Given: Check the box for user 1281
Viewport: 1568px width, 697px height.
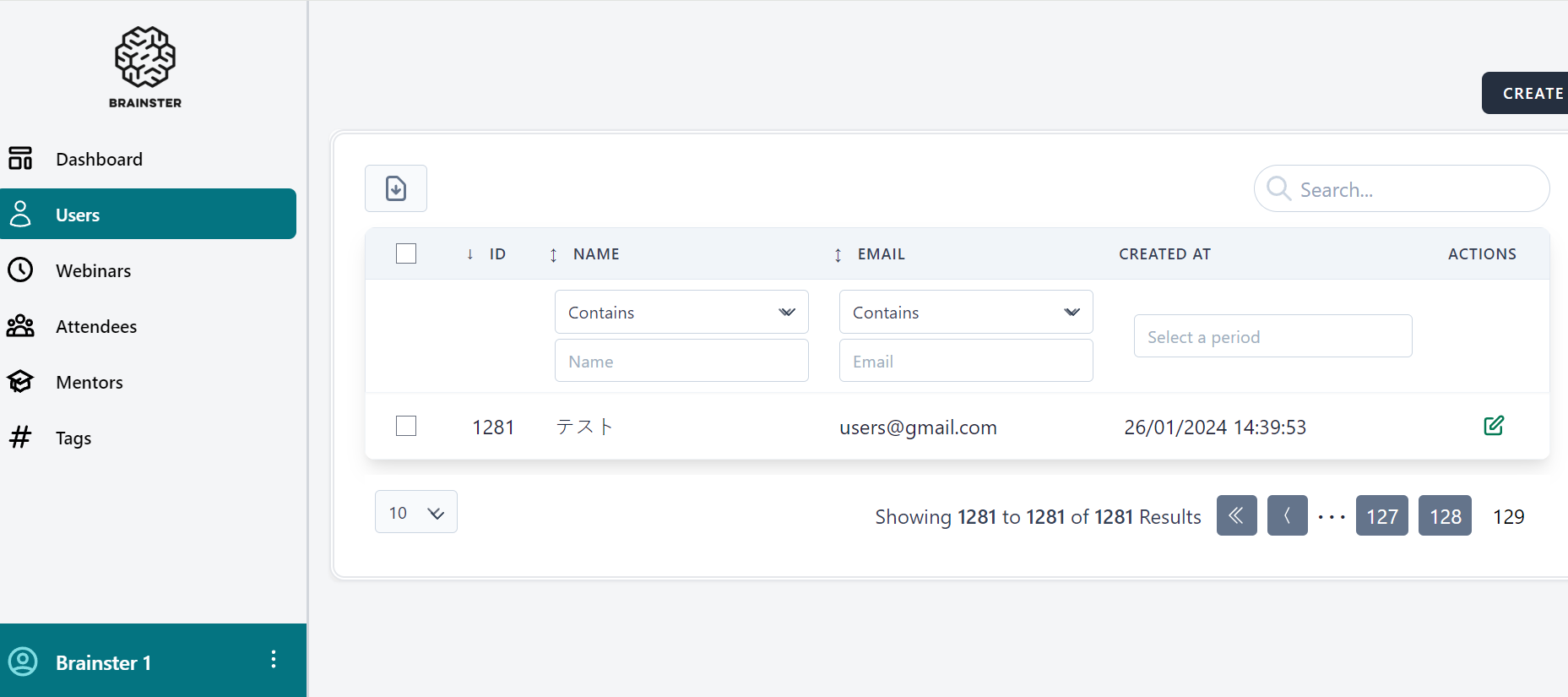Looking at the screenshot, I should (406, 426).
